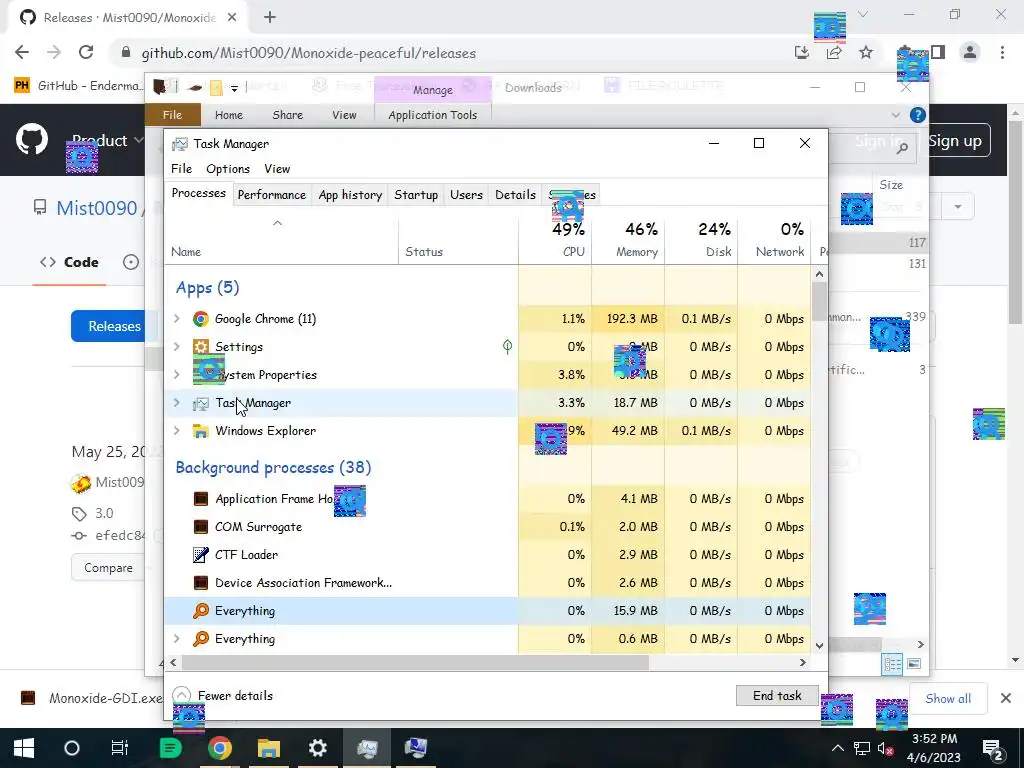
Task: Click the GitHub Sign up button
Action: click(x=955, y=140)
